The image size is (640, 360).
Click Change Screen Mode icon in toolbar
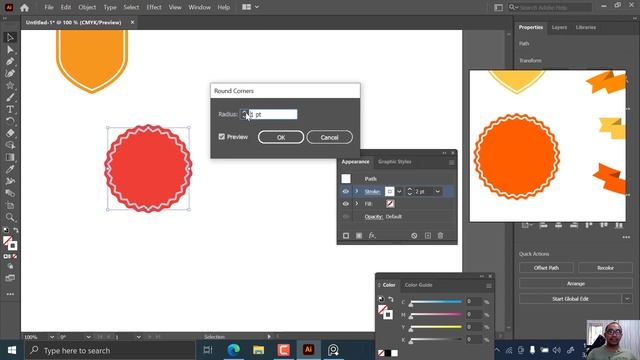pyautogui.click(x=10, y=278)
